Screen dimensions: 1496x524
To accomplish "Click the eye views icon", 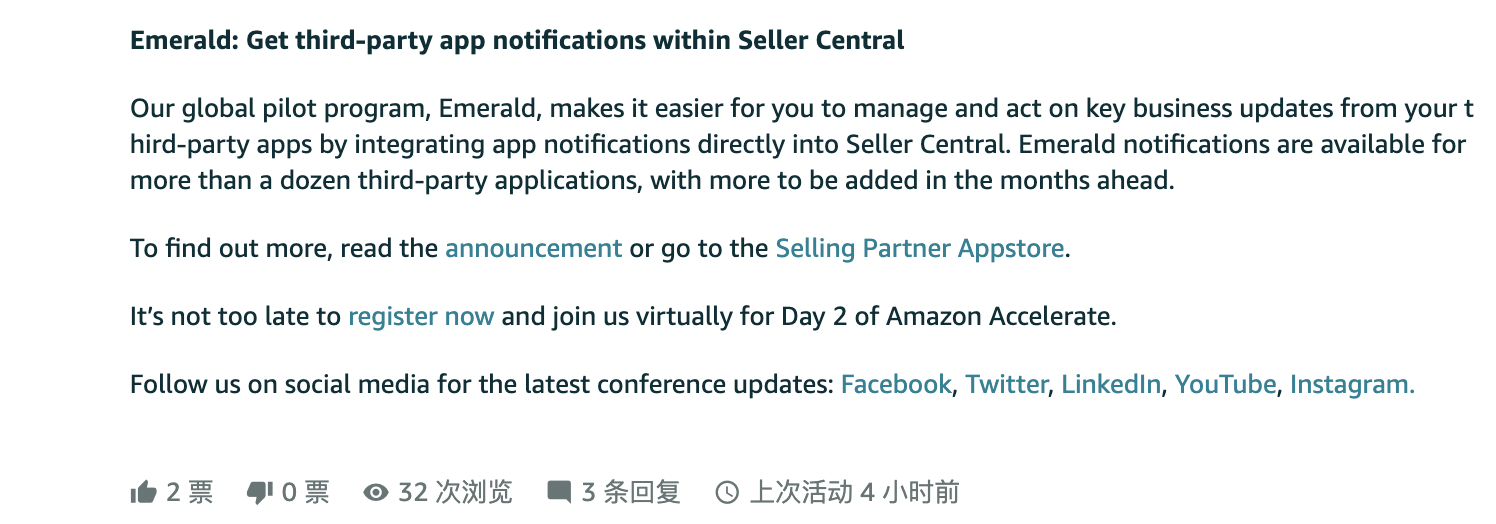I will click(376, 492).
